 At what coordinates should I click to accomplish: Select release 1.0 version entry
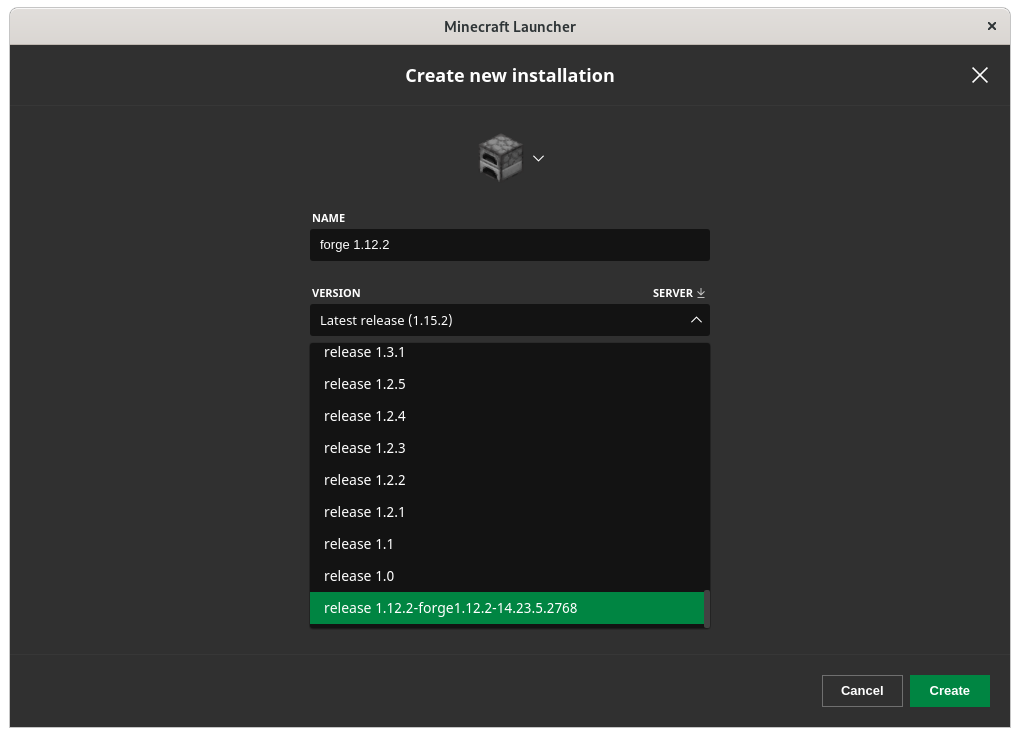[x=507, y=576]
